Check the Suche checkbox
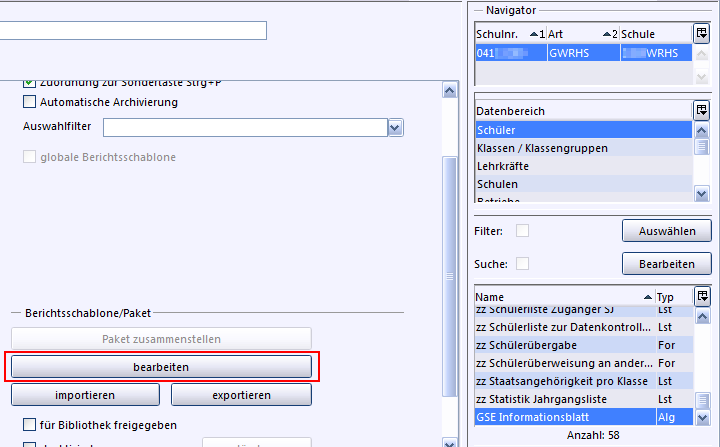The image size is (720, 447). pyautogui.click(x=522, y=264)
